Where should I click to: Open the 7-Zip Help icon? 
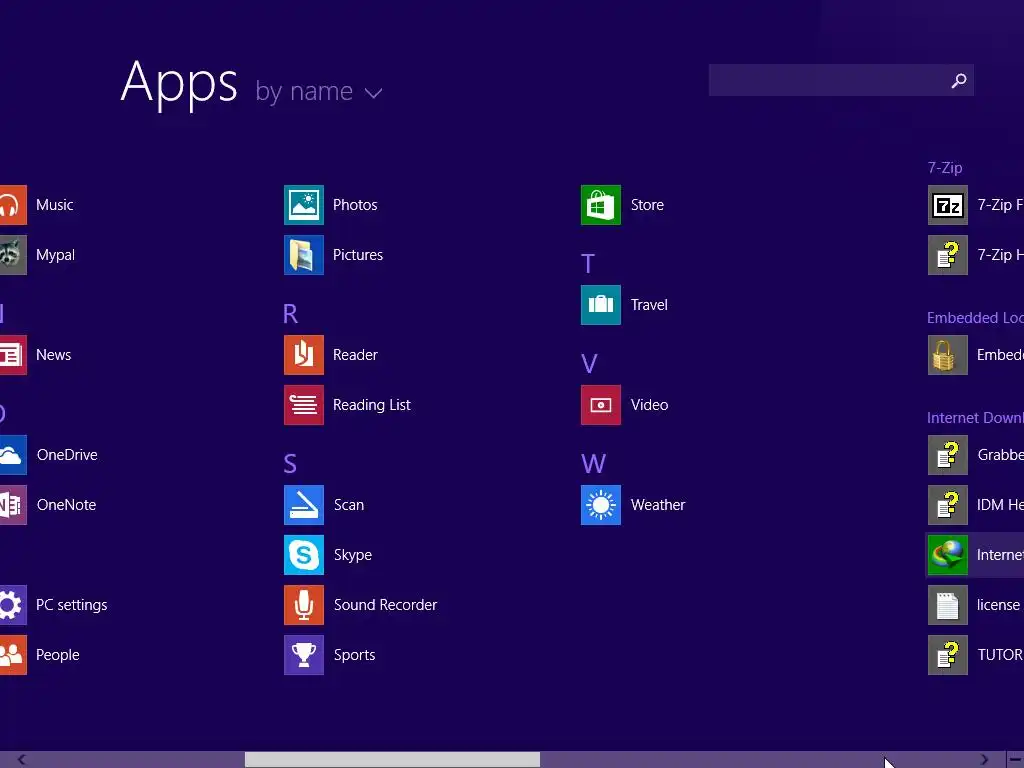pos(948,255)
